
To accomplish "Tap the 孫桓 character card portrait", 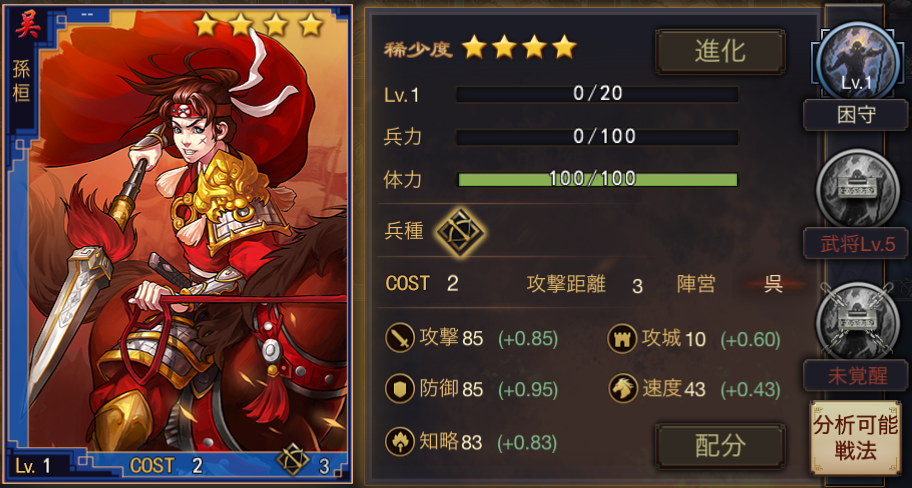I will [x=178, y=244].
